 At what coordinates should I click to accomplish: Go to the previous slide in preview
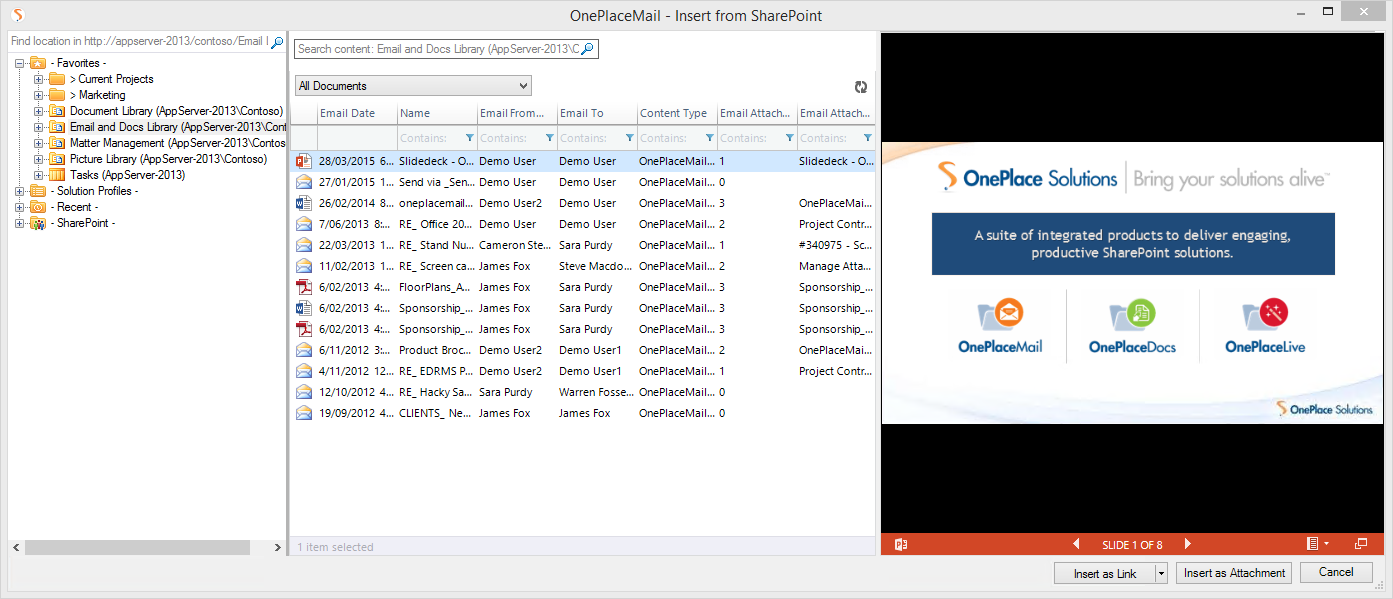tap(1076, 544)
